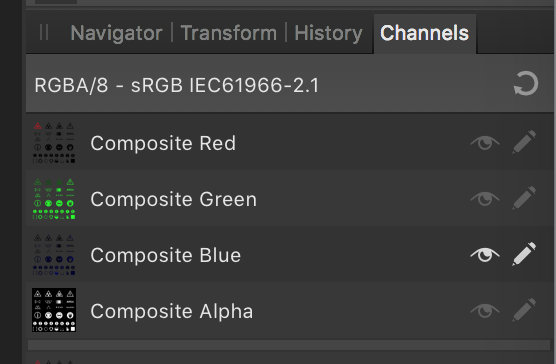
Task: Hide the Composite Blue channel eye
Action: 485,254
